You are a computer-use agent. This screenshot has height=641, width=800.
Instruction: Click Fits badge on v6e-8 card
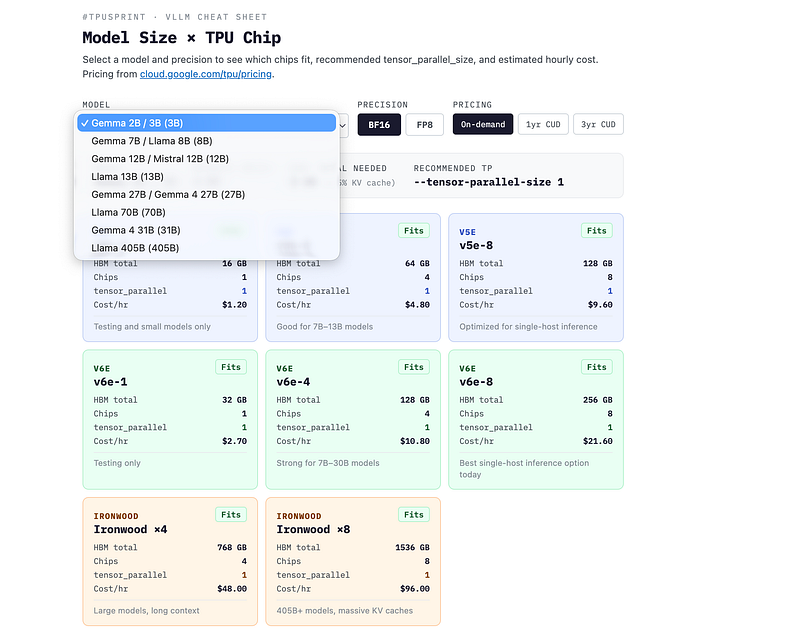[596, 367]
